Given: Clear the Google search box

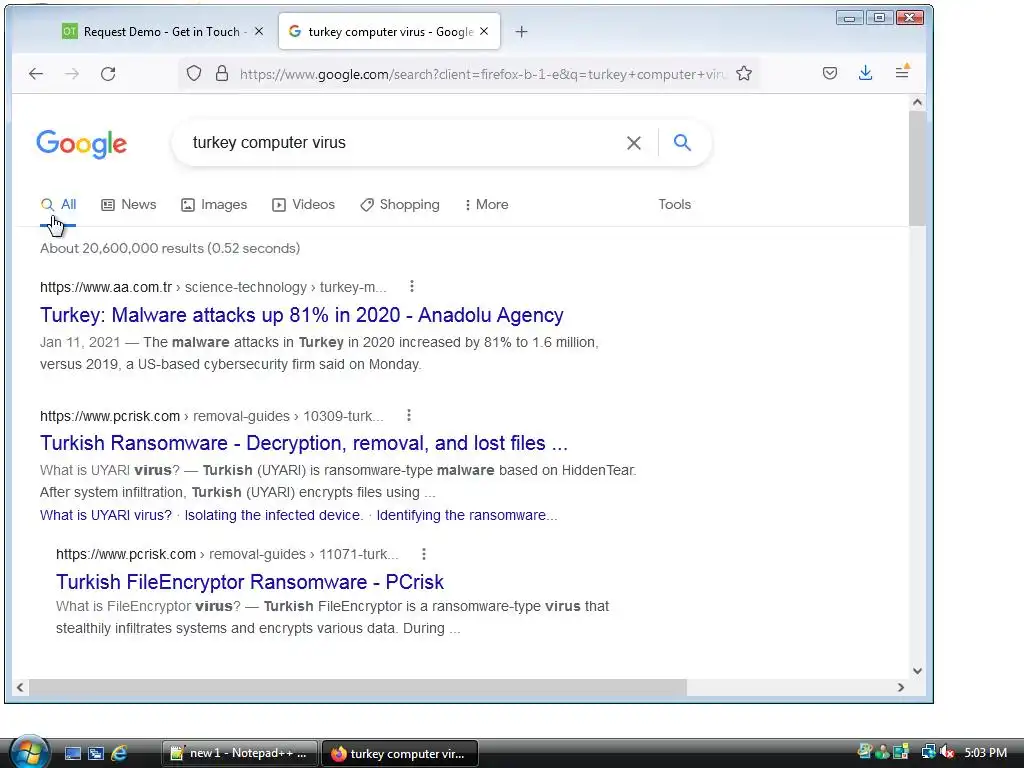Looking at the screenshot, I should tap(633, 142).
